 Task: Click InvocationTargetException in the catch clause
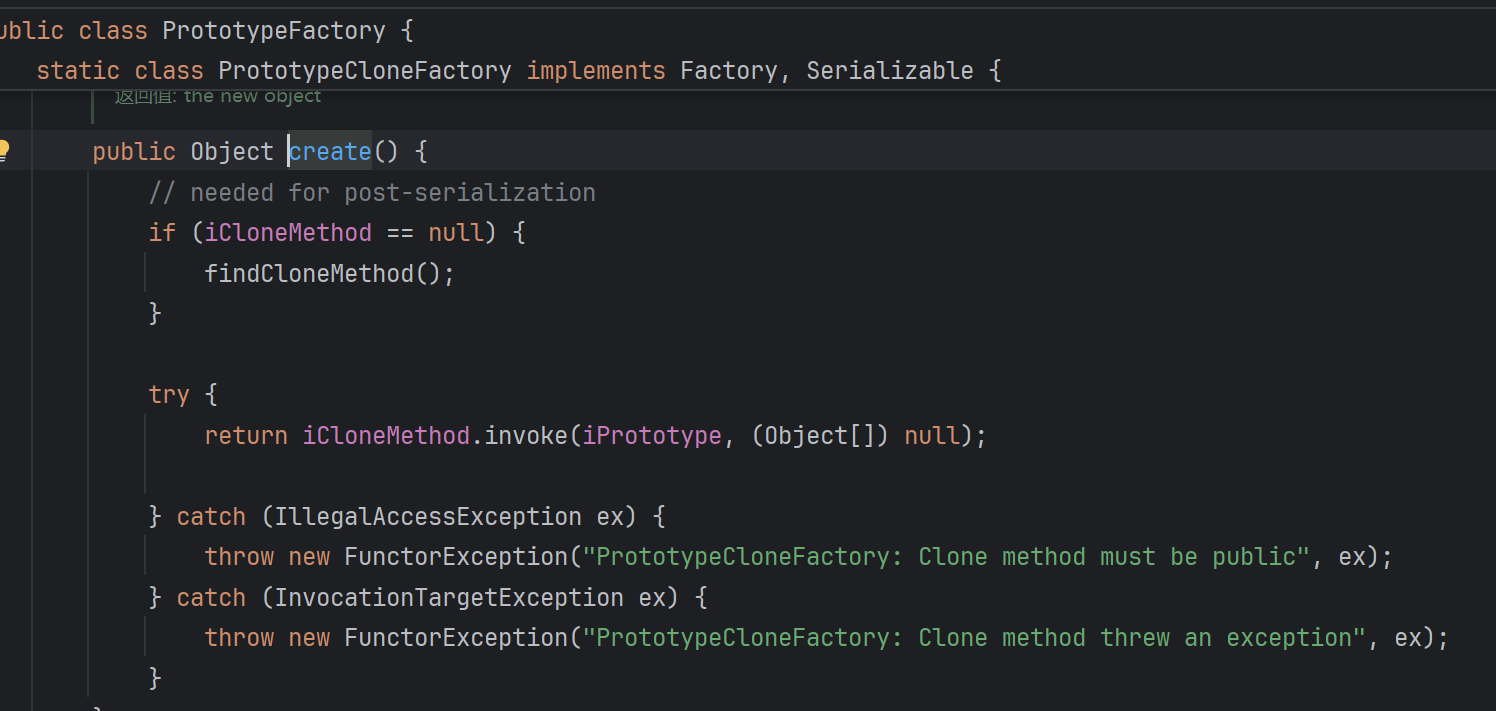449,598
